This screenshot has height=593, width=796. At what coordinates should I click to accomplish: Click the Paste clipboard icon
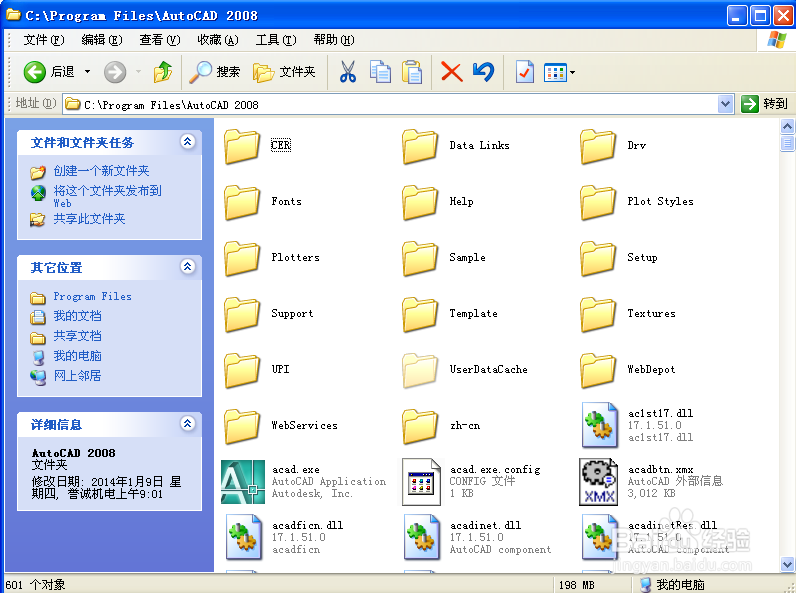click(x=412, y=72)
